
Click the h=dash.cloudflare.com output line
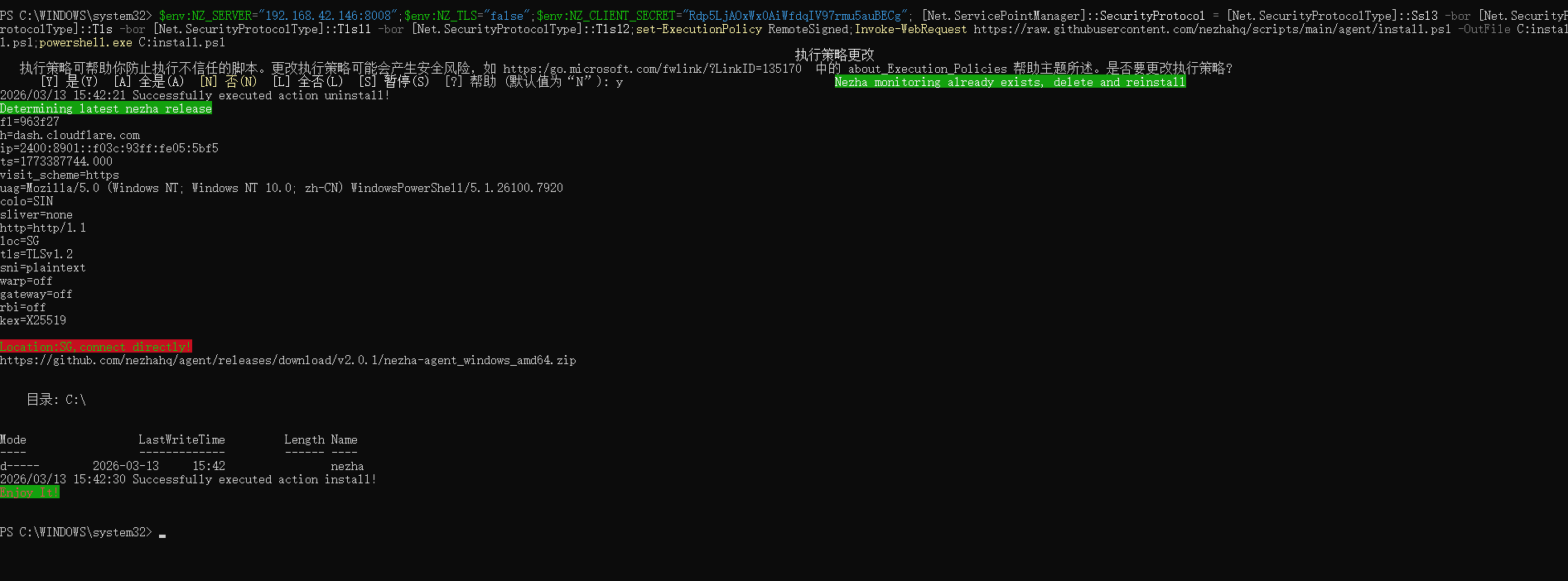(x=70, y=136)
